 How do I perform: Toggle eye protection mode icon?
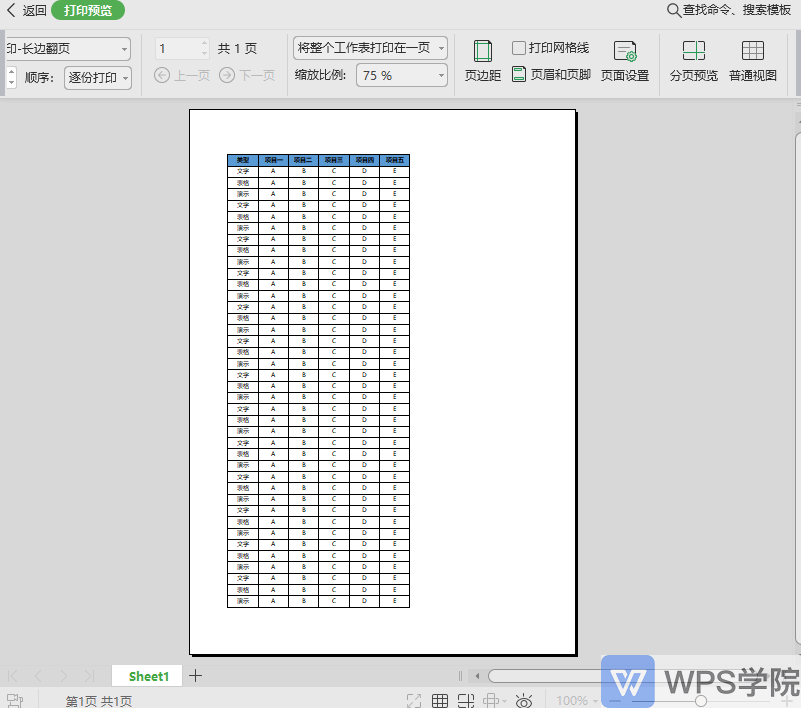click(524, 700)
